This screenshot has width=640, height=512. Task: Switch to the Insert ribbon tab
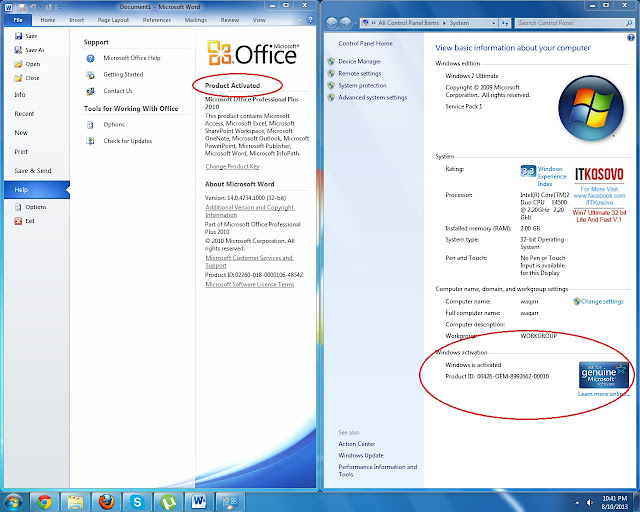coord(76,20)
